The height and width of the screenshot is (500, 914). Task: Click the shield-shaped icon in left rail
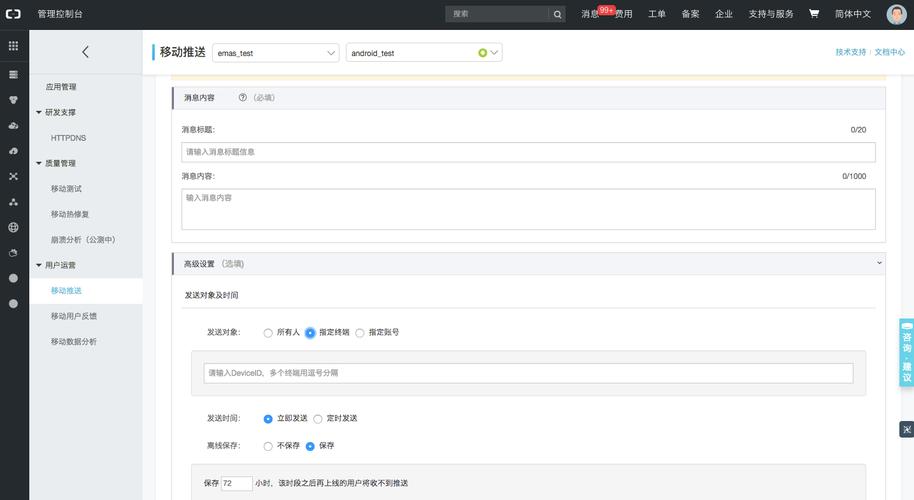coord(13,100)
